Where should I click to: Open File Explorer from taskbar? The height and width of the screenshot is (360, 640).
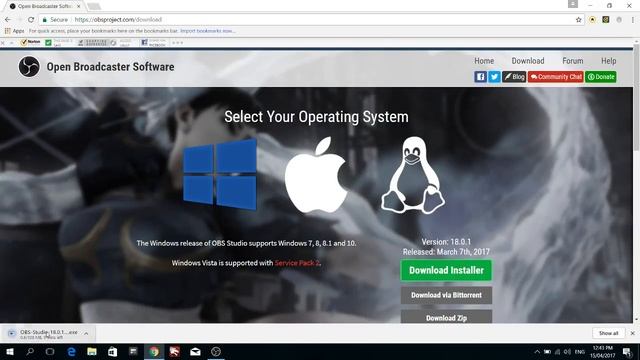pos(92,351)
